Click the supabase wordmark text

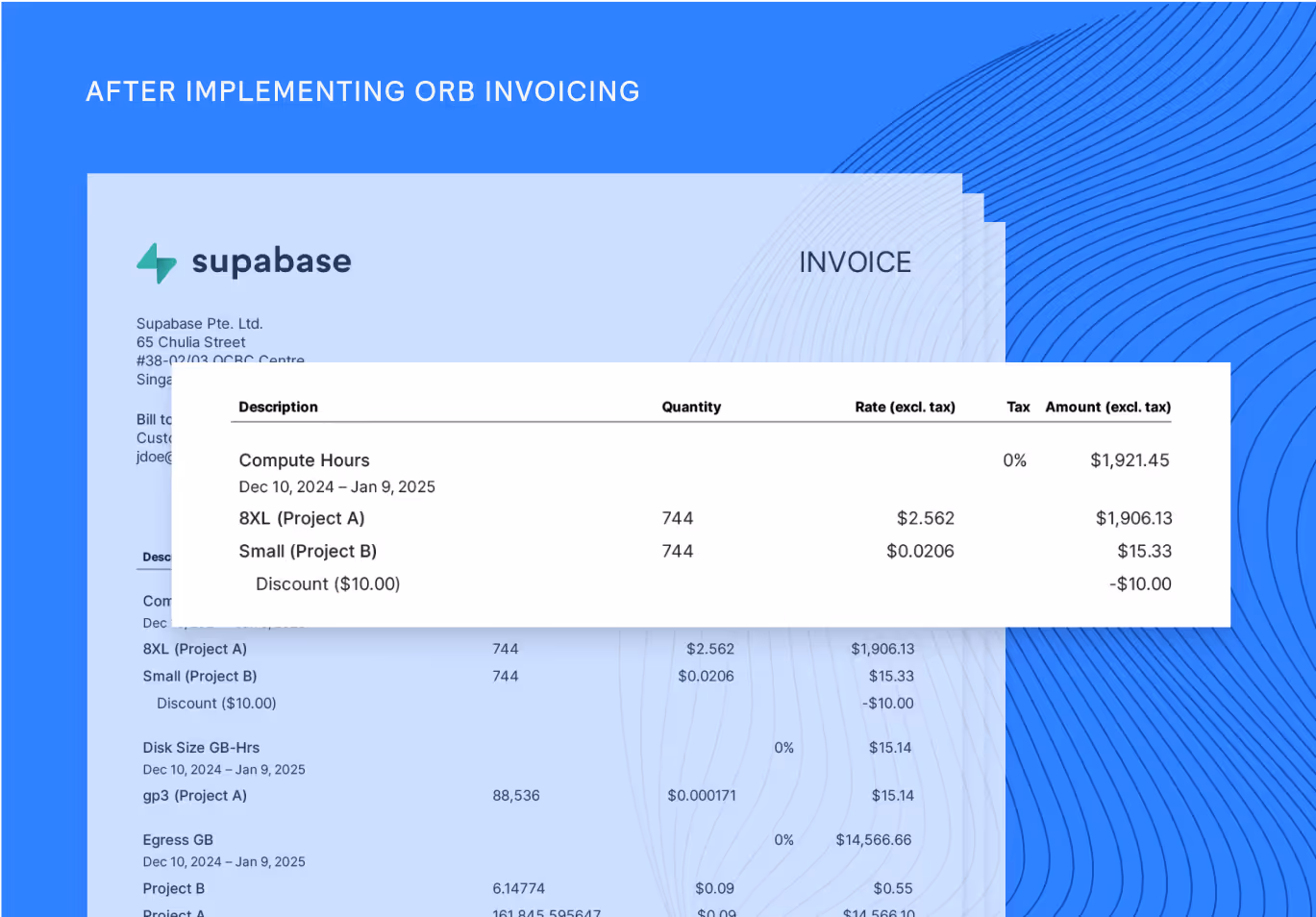pos(272,261)
